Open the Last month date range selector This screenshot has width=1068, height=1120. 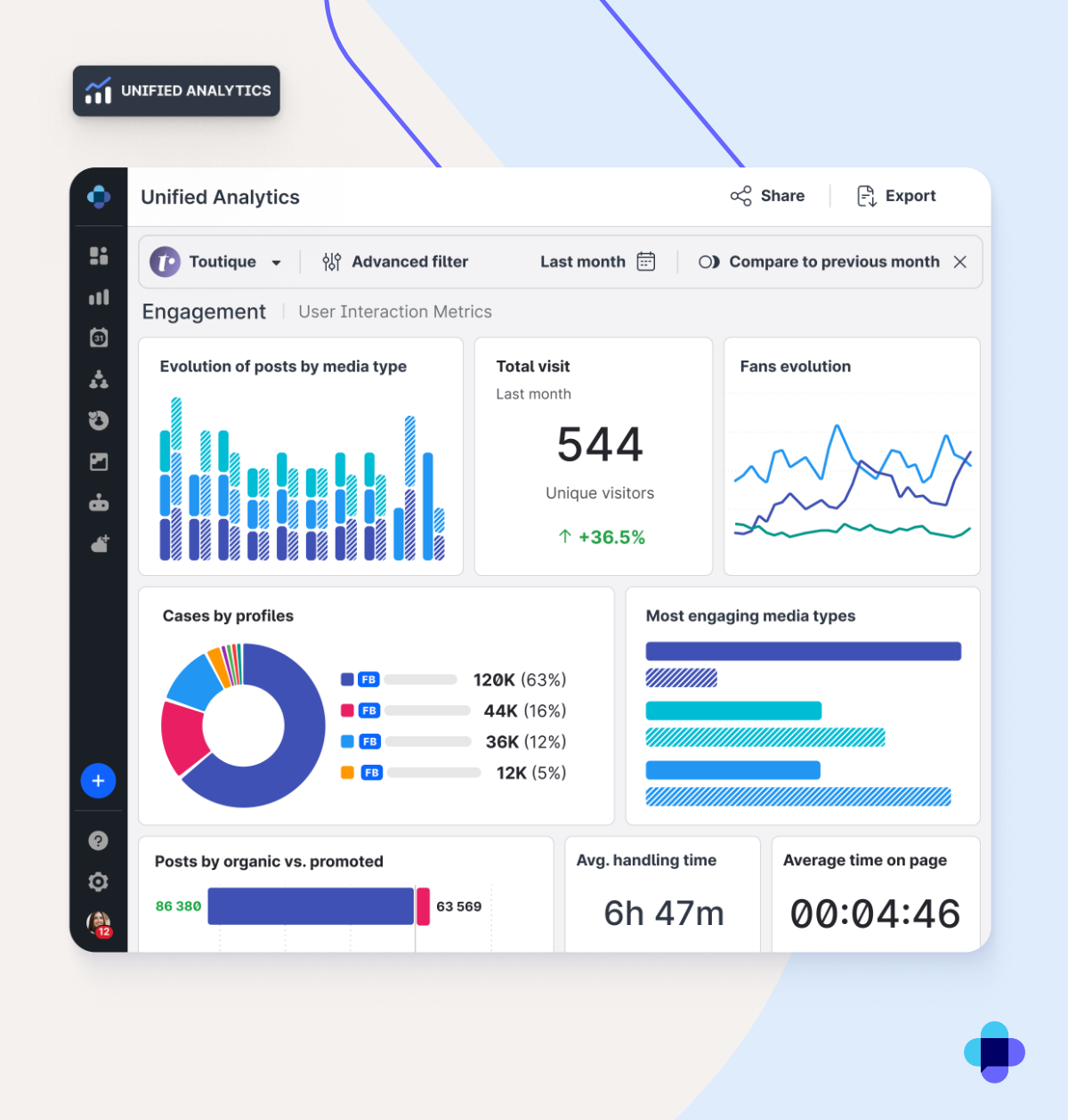pos(583,261)
